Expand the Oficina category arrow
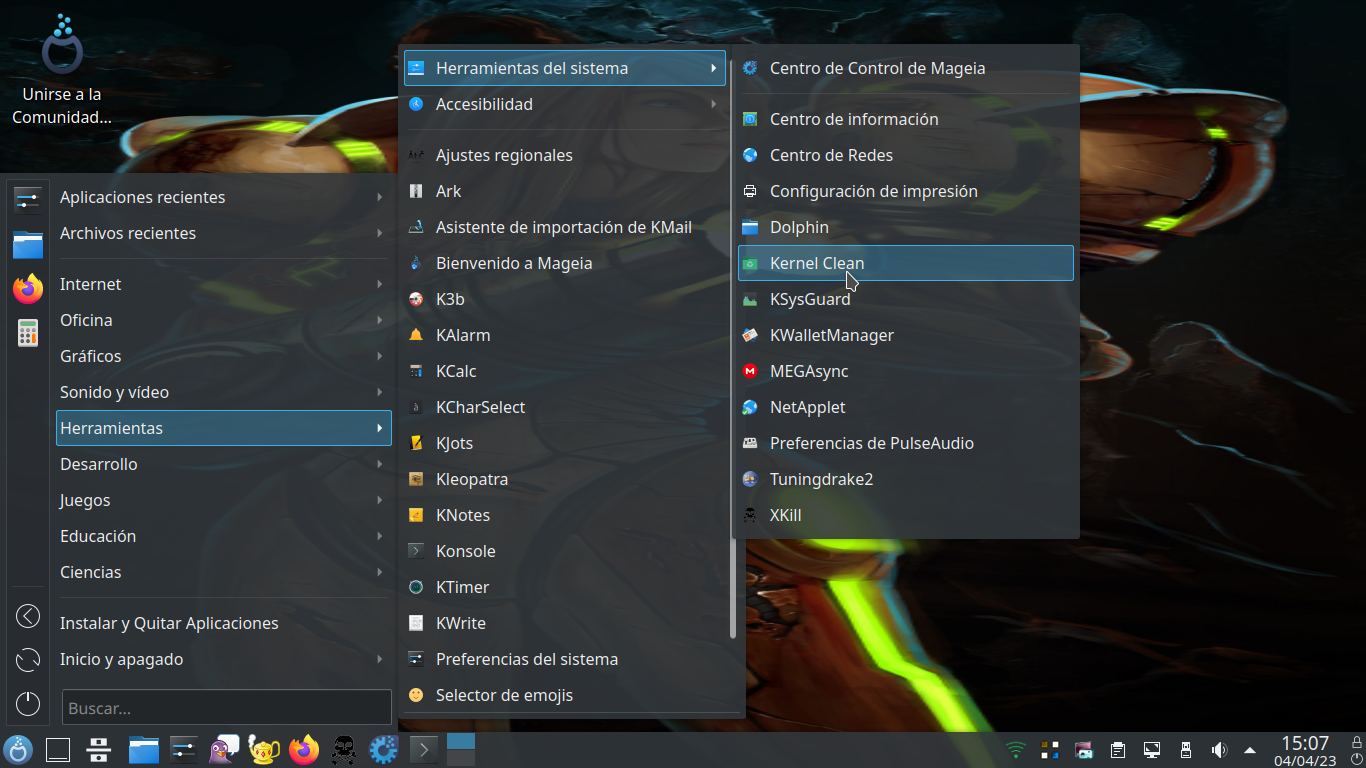The height and width of the screenshot is (768, 1366). point(380,320)
